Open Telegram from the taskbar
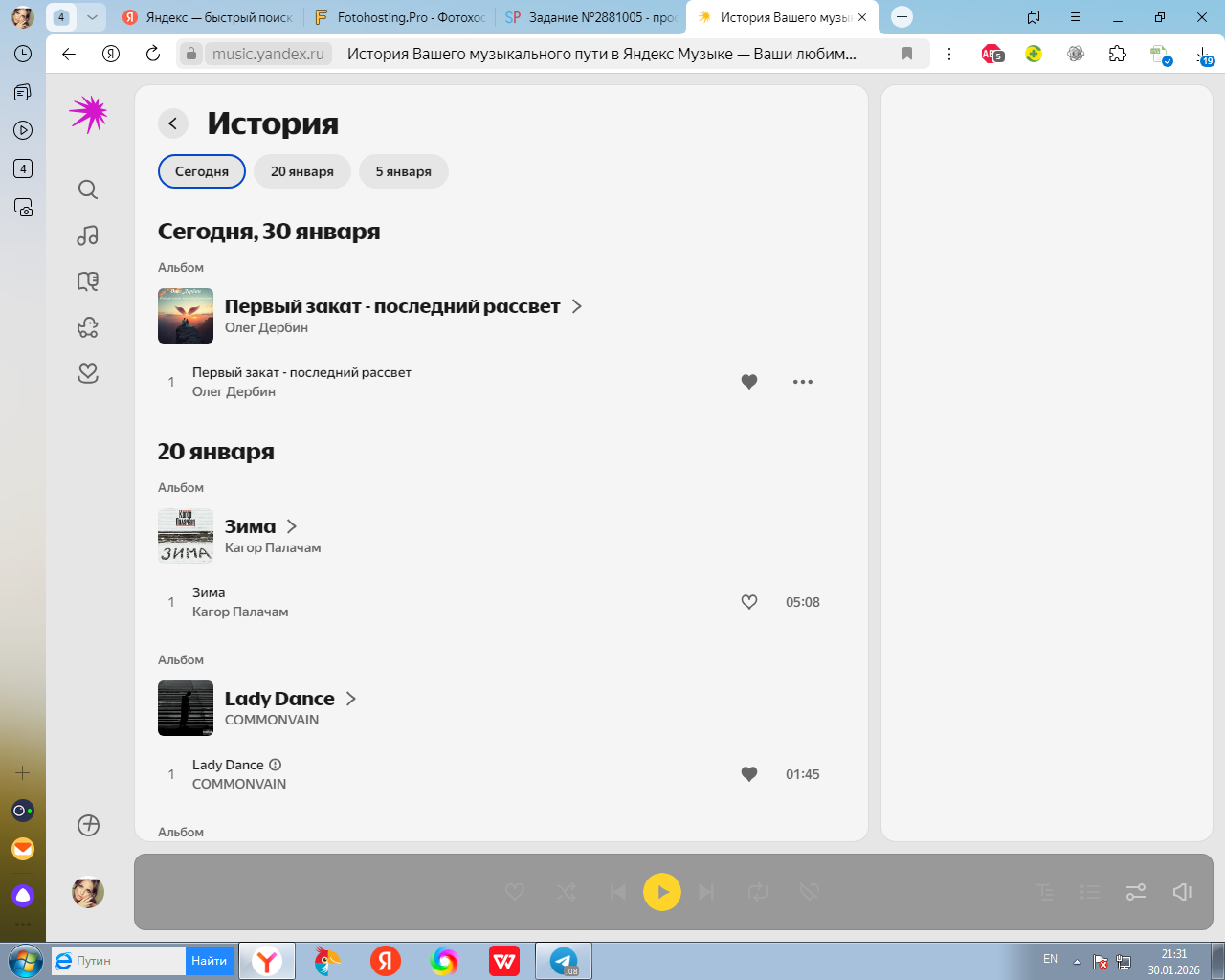The image size is (1225, 980). tap(564, 961)
